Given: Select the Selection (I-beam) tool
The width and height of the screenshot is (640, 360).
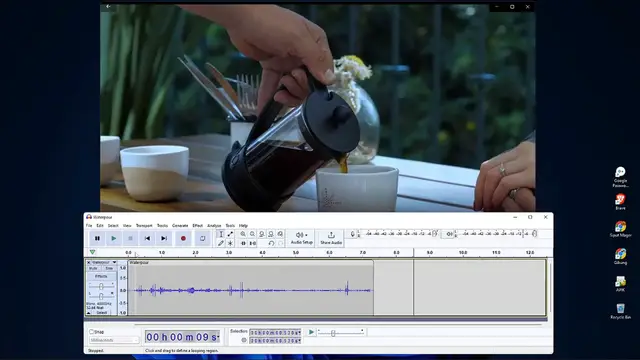Looking at the screenshot, I should point(221,234).
